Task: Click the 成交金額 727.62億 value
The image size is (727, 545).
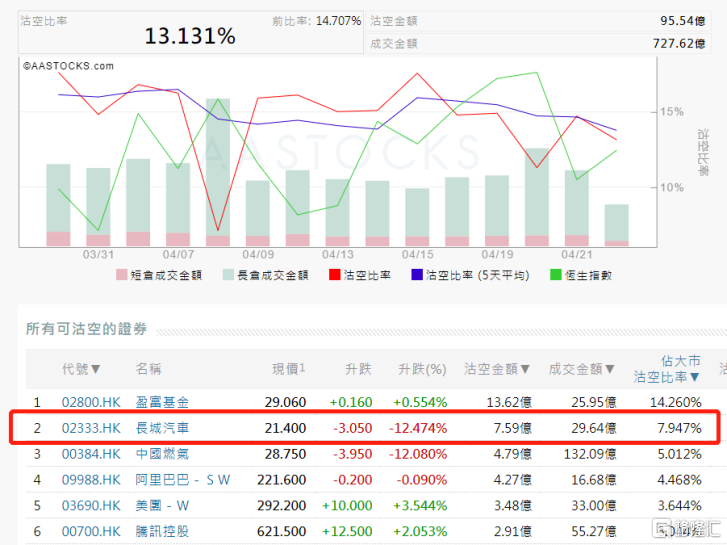Action: tap(679, 44)
